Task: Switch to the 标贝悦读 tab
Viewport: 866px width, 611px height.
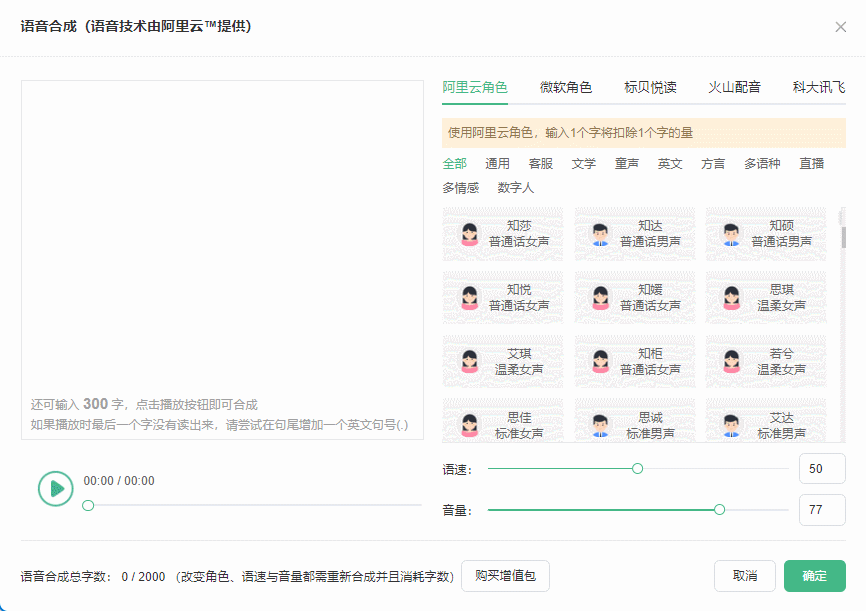Action: coord(650,87)
